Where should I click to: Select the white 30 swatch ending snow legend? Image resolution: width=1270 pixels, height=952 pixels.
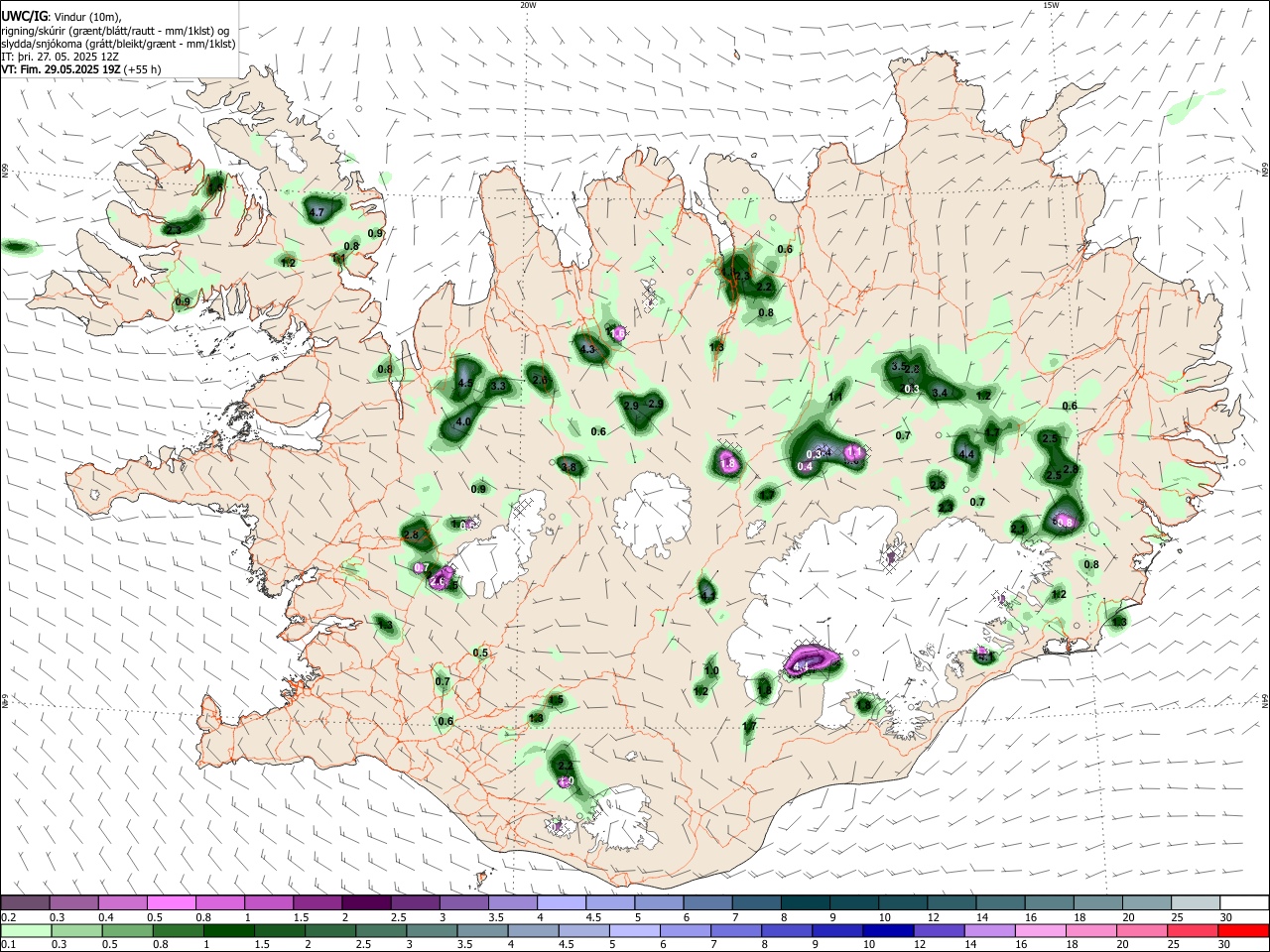tap(1243, 902)
